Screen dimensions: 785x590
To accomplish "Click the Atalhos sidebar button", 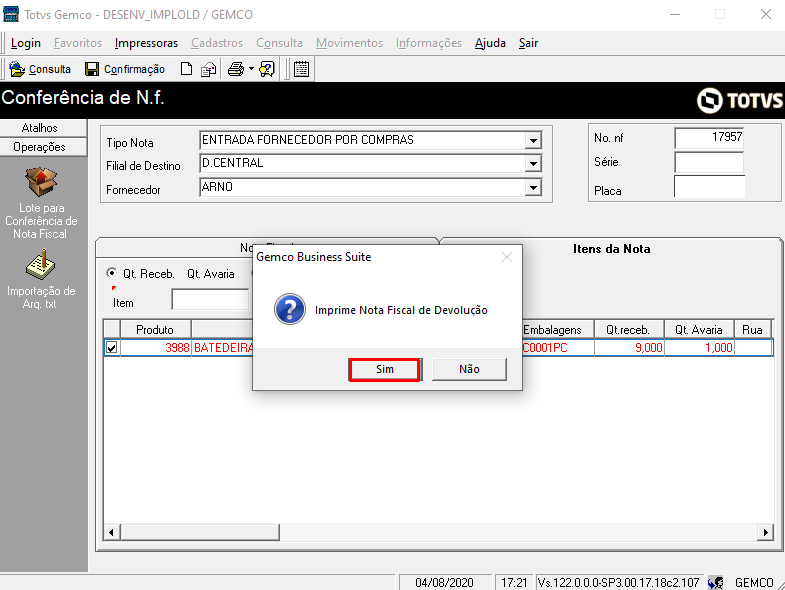I will coord(43,128).
